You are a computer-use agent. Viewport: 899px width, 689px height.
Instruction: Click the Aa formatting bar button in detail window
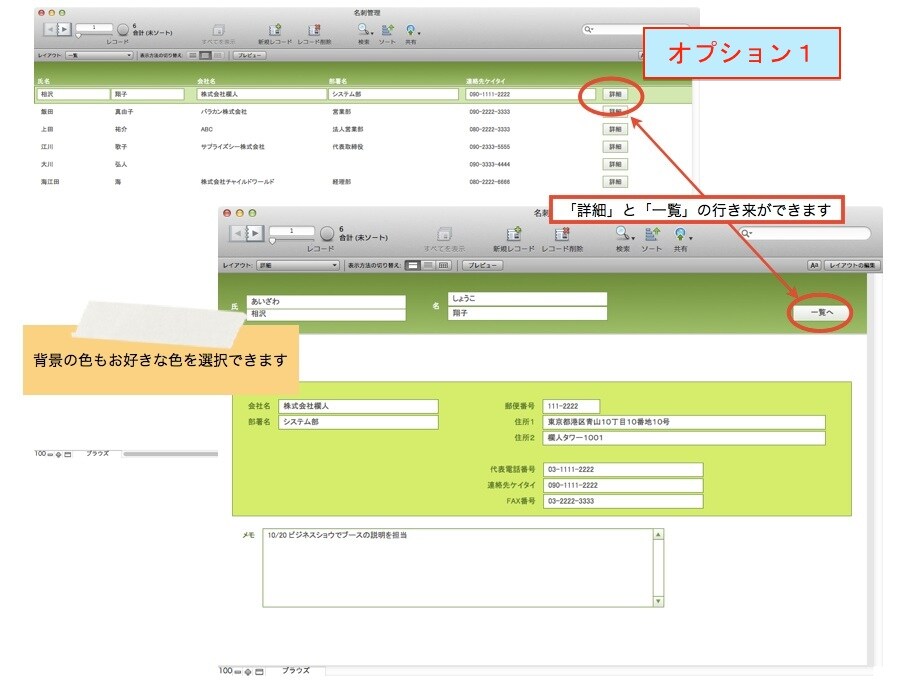click(x=814, y=265)
